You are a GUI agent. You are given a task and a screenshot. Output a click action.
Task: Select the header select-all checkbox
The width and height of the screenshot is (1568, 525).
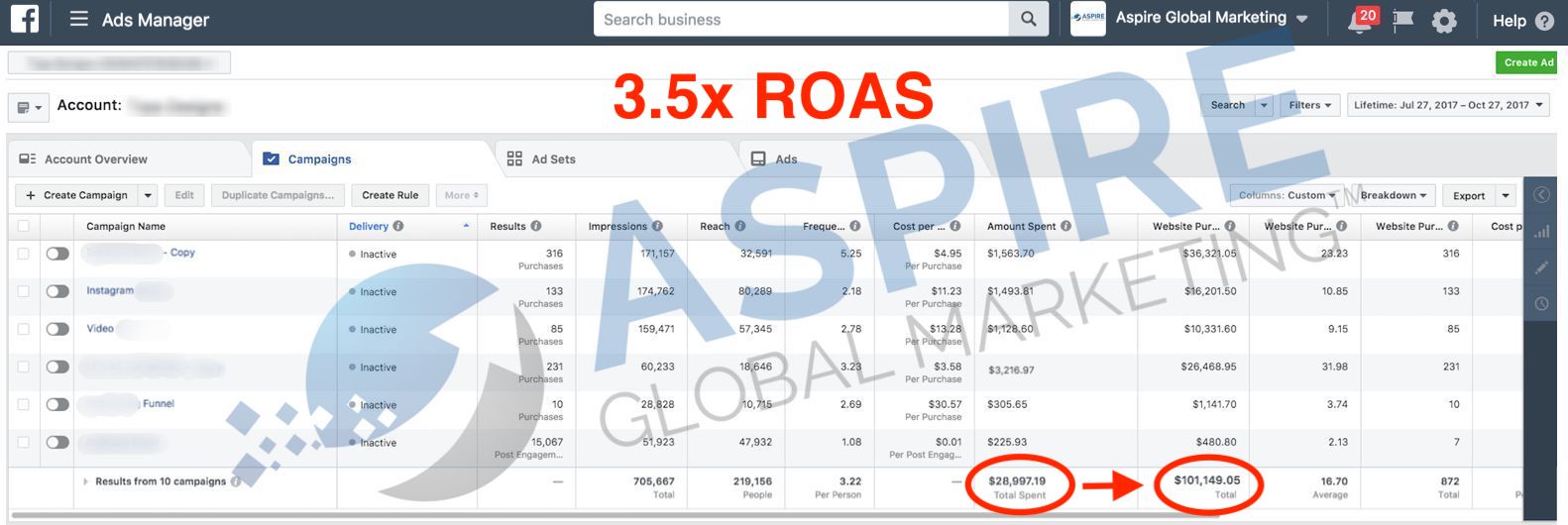click(x=23, y=226)
